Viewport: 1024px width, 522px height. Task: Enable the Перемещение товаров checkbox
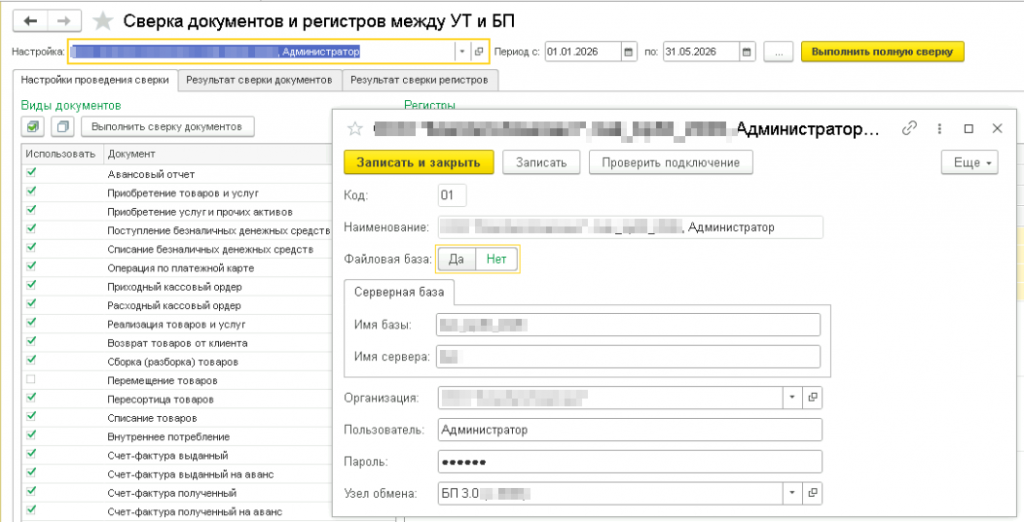tap(31, 380)
